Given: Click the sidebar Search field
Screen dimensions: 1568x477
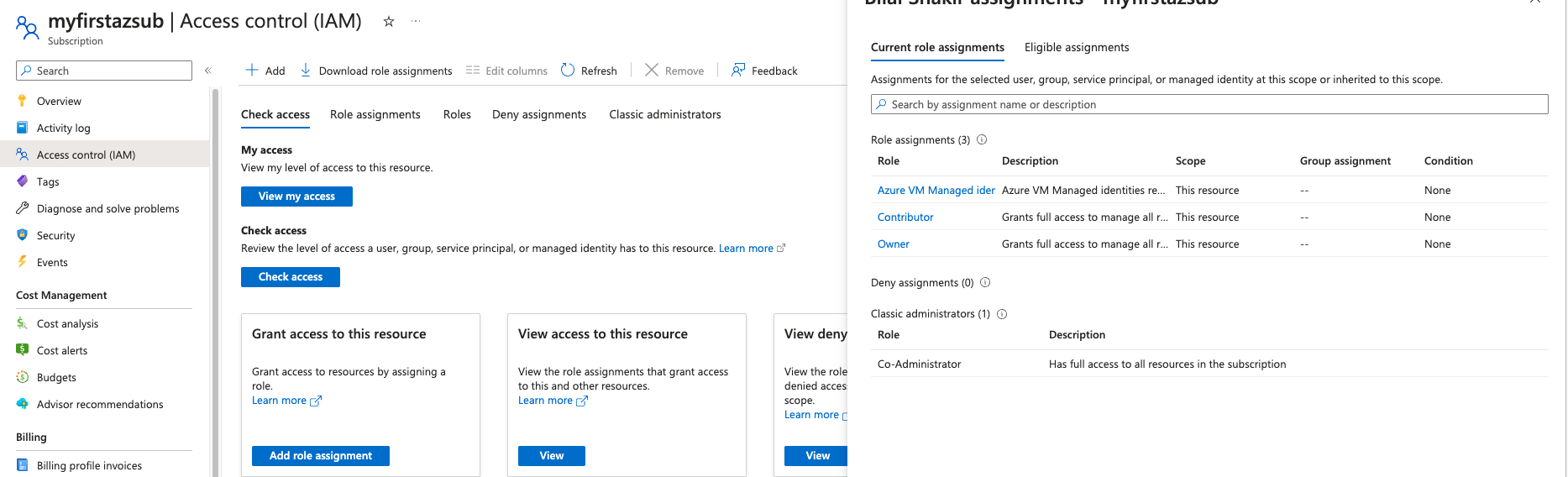Looking at the screenshot, I should point(104,71).
